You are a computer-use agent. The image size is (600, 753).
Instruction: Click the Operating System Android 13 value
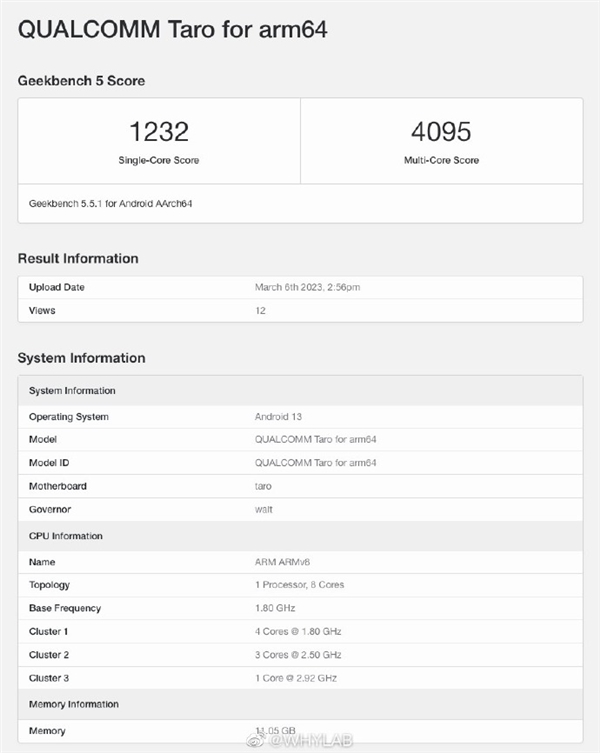[278, 417]
